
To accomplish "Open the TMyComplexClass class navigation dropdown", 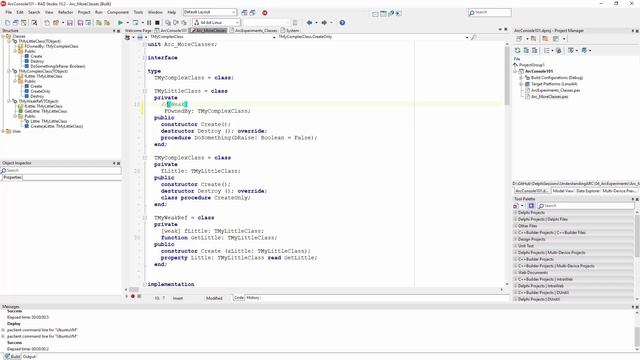I will 274,37.
